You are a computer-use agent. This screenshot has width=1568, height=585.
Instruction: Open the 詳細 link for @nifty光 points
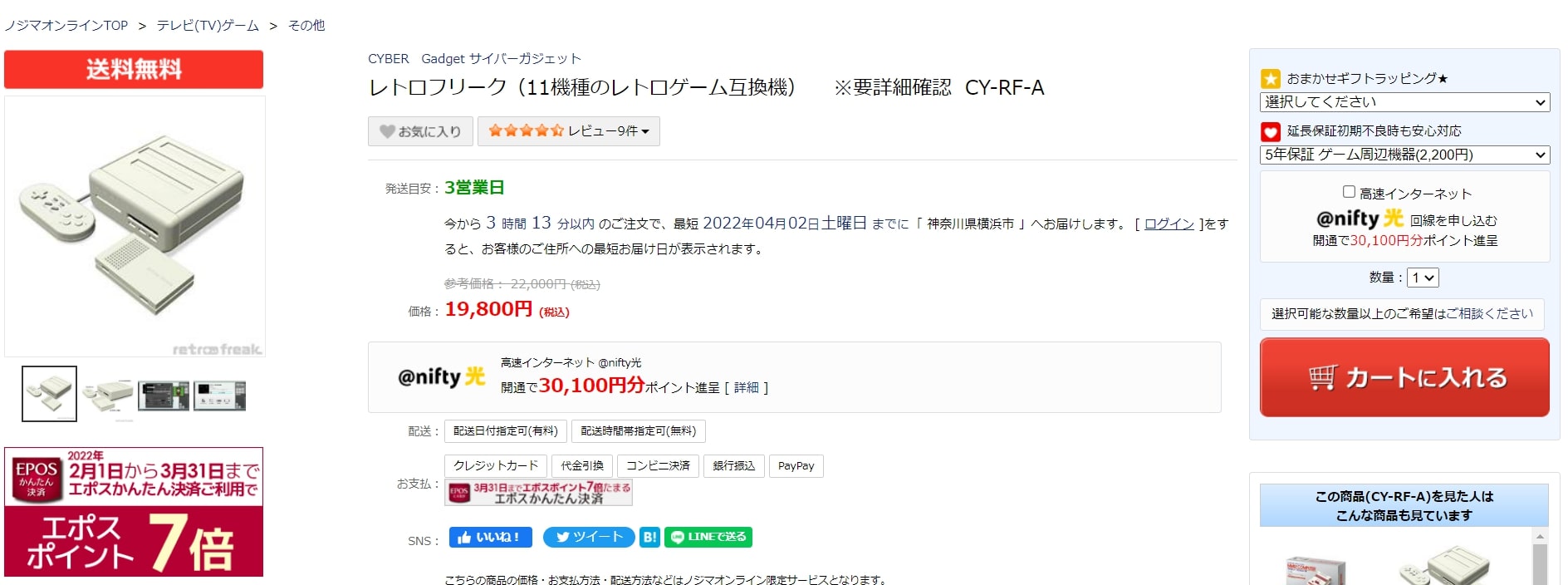tap(746, 387)
